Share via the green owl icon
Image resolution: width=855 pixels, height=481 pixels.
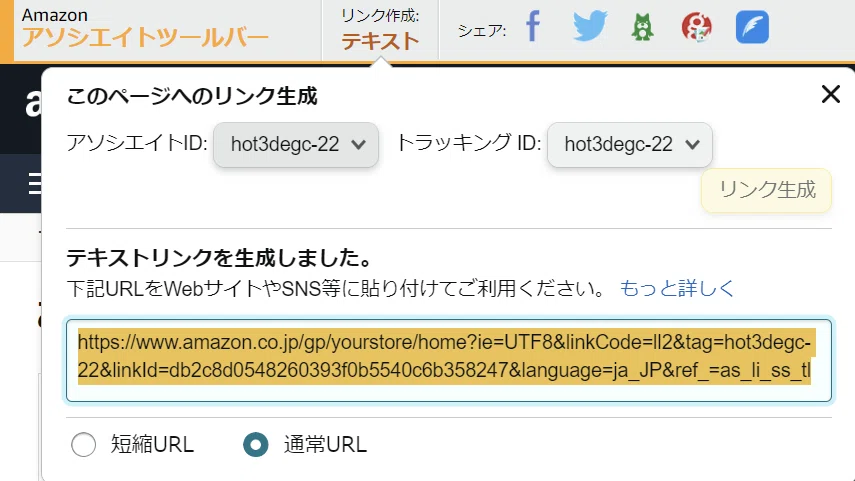point(642,27)
